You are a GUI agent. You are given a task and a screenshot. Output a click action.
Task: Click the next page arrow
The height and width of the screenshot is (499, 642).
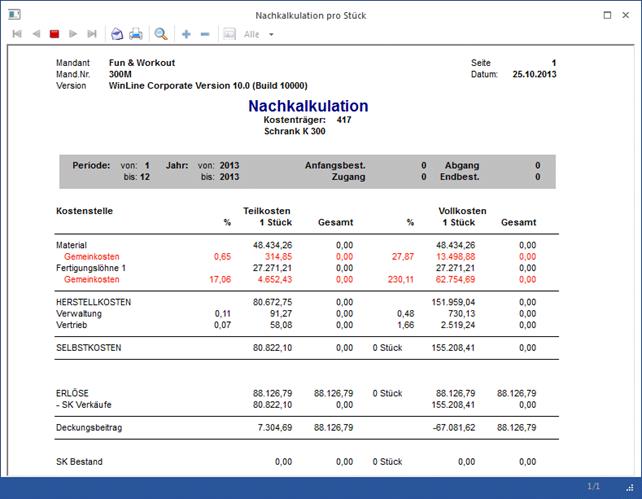(73, 34)
